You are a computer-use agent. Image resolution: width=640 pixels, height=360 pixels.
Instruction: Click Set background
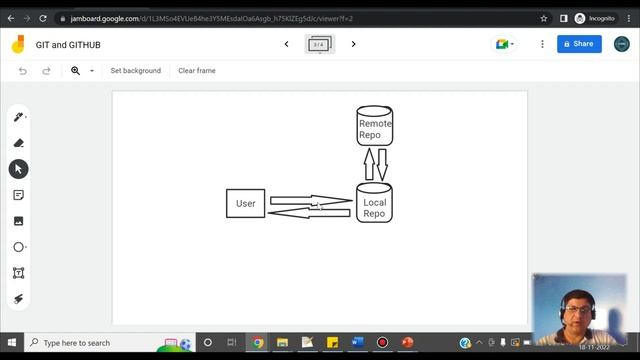tap(136, 71)
